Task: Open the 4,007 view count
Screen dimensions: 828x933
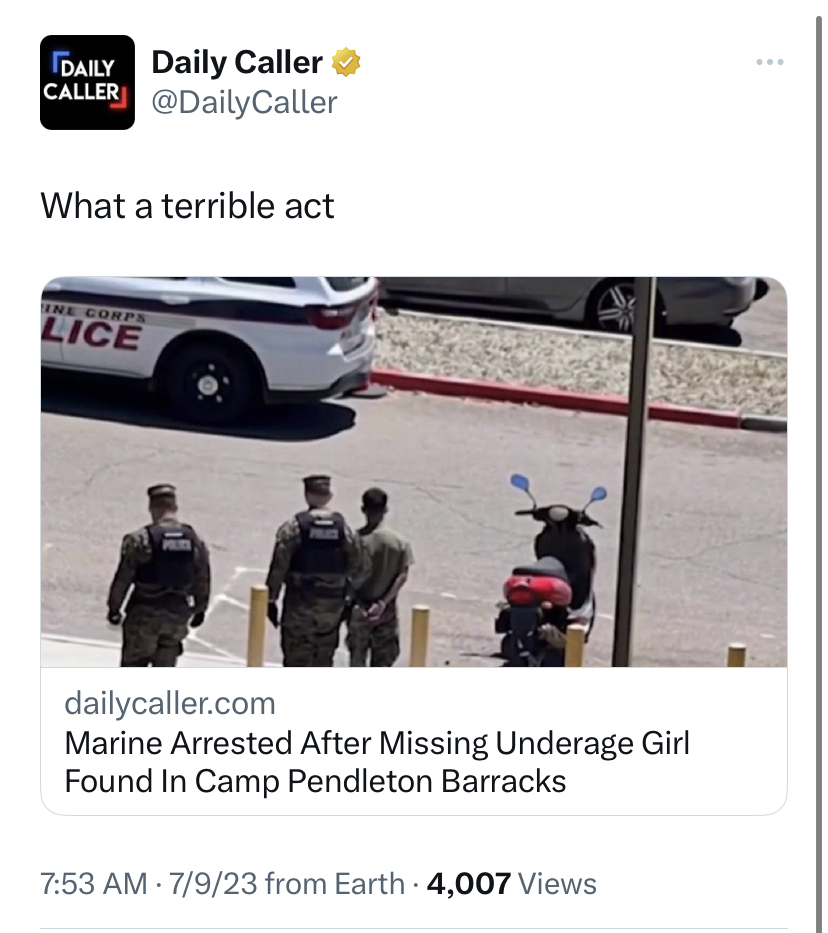Action: 469,884
